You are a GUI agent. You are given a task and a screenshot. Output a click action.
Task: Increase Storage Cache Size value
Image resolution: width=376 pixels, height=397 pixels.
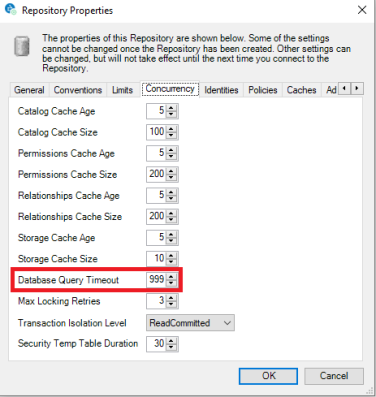point(171,255)
